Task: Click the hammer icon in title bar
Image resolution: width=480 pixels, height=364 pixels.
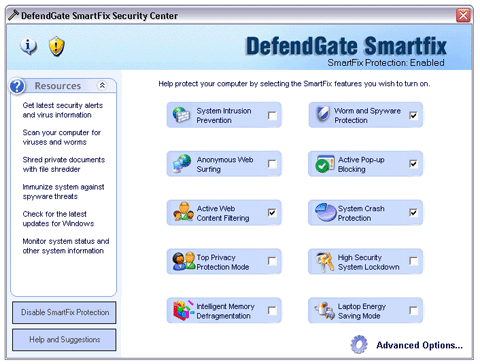Action: (13, 15)
